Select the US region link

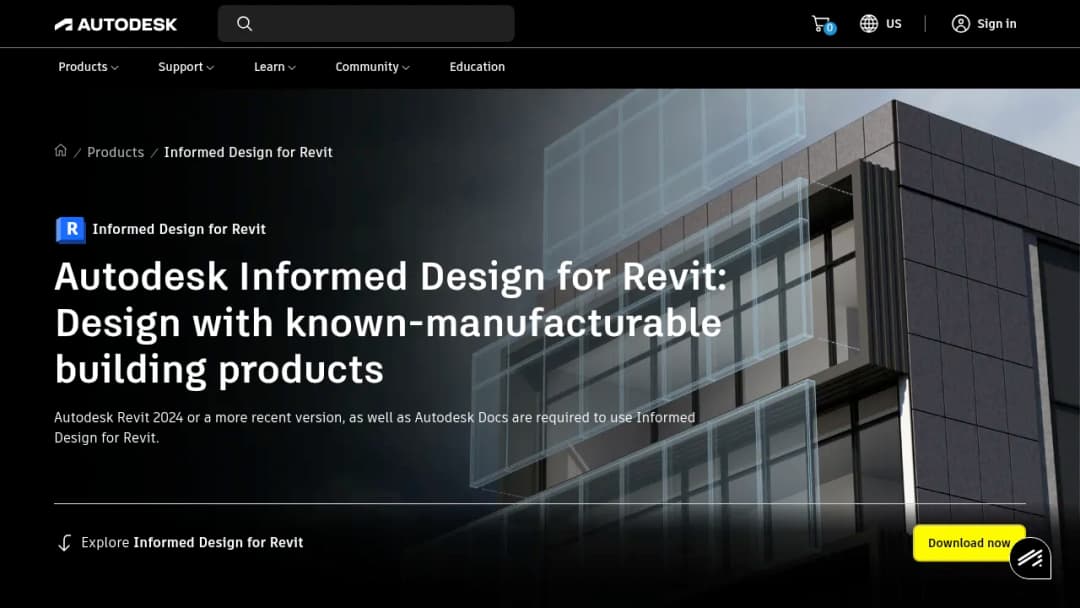[x=893, y=23]
